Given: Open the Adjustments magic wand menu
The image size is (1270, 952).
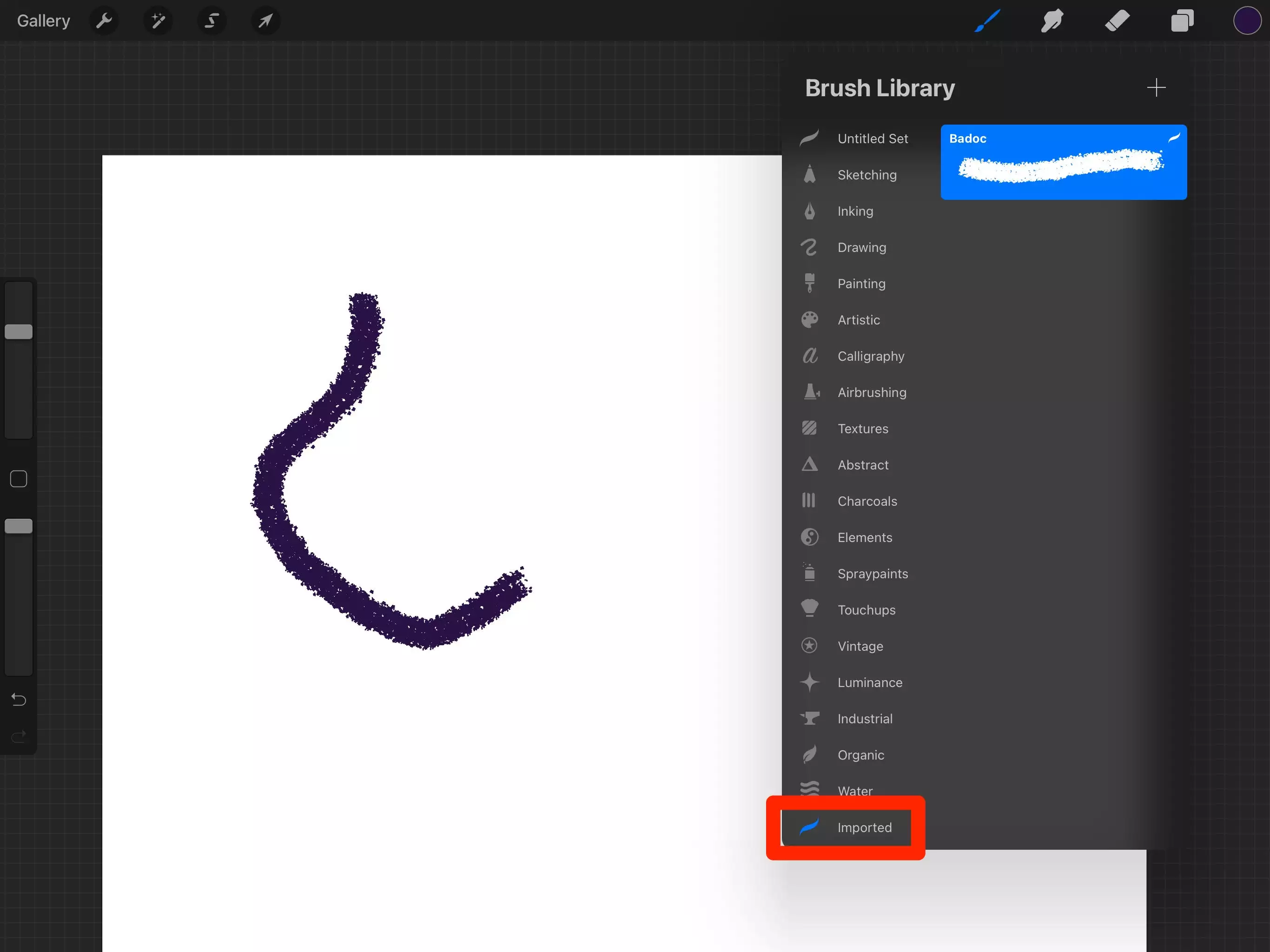Looking at the screenshot, I should 158,21.
